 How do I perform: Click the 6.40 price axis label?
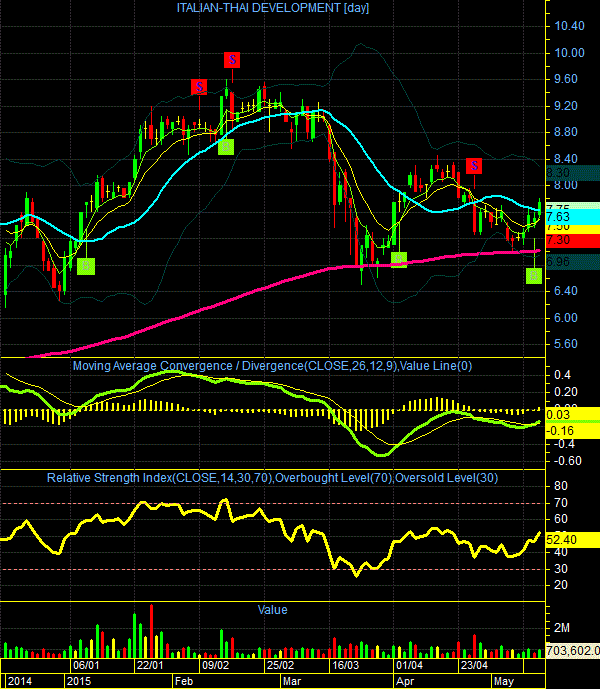click(566, 291)
